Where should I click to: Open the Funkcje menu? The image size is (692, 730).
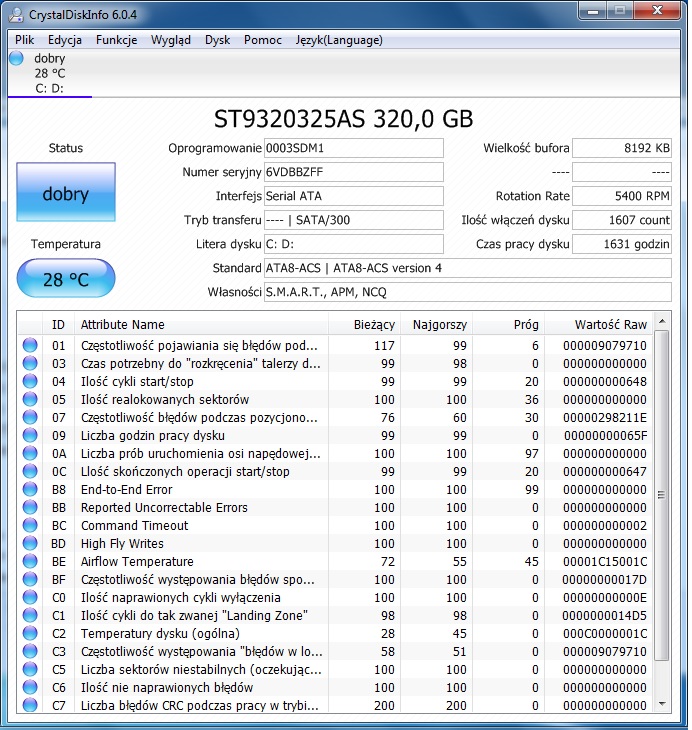116,40
